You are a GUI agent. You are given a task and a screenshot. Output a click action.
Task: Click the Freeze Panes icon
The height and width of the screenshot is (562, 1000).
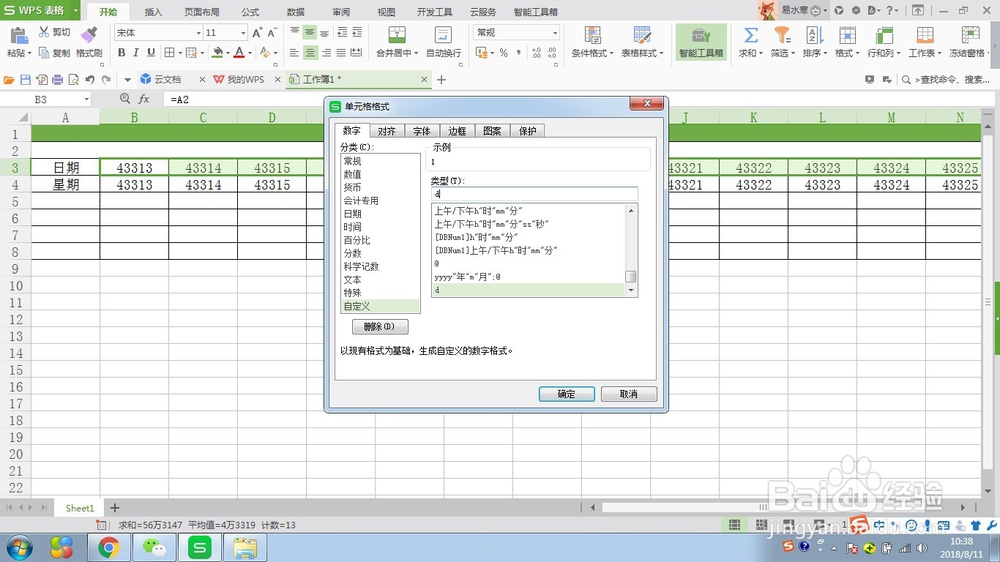click(x=970, y=36)
